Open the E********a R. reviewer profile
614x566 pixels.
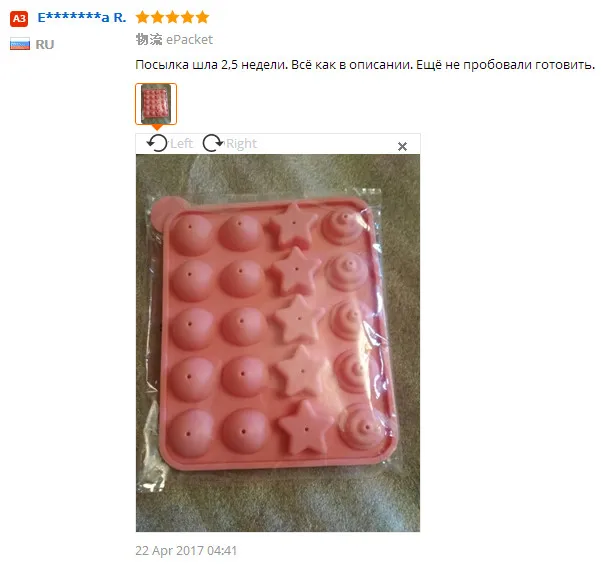point(82,17)
